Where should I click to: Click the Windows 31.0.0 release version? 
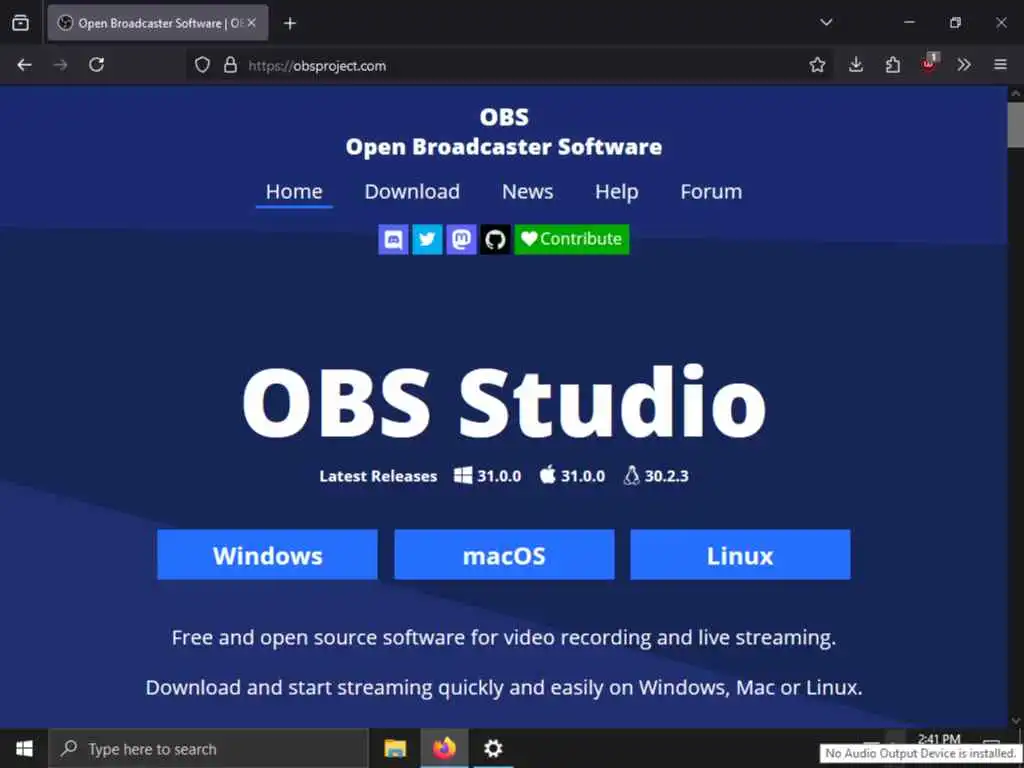488,476
